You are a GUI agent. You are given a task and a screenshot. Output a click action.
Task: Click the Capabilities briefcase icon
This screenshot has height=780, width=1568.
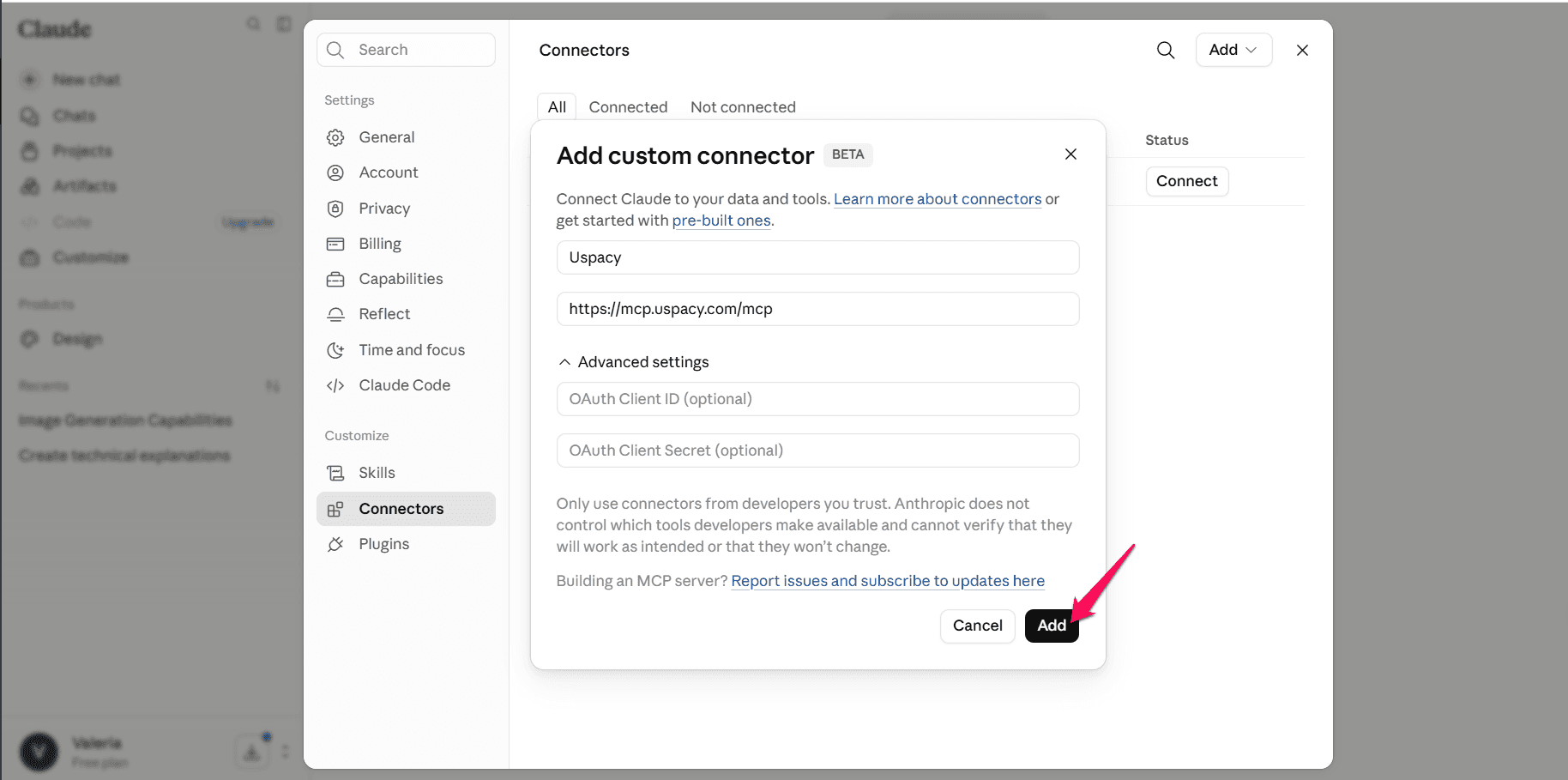tap(335, 279)
